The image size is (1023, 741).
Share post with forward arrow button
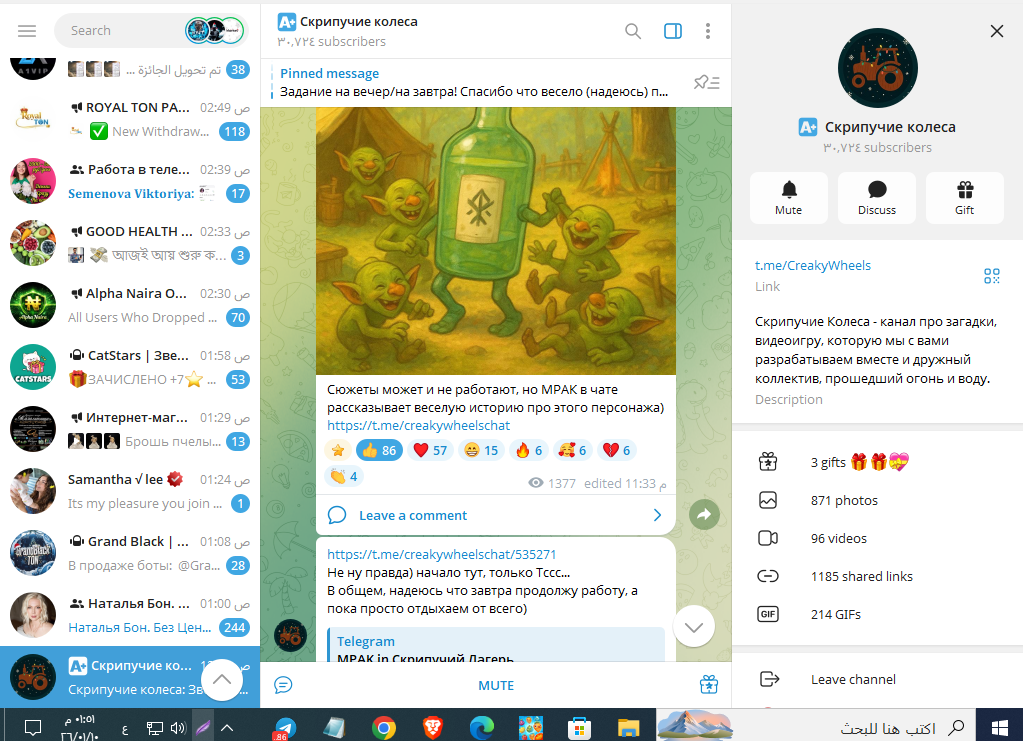(x=704, y=515)
